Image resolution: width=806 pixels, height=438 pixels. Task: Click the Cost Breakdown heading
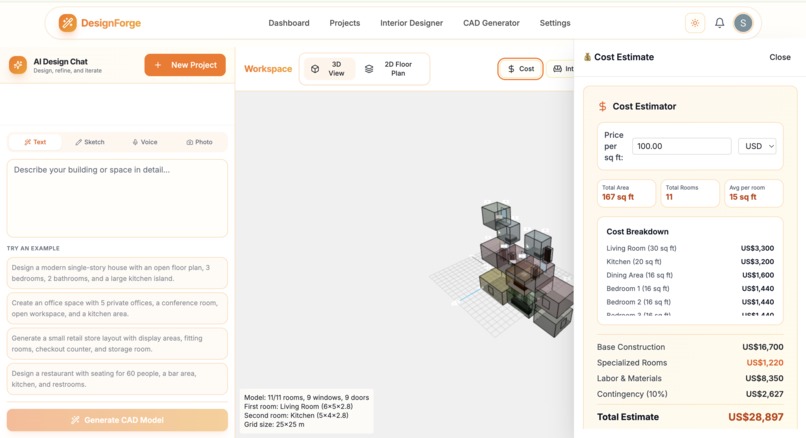(x=637, y=232)
